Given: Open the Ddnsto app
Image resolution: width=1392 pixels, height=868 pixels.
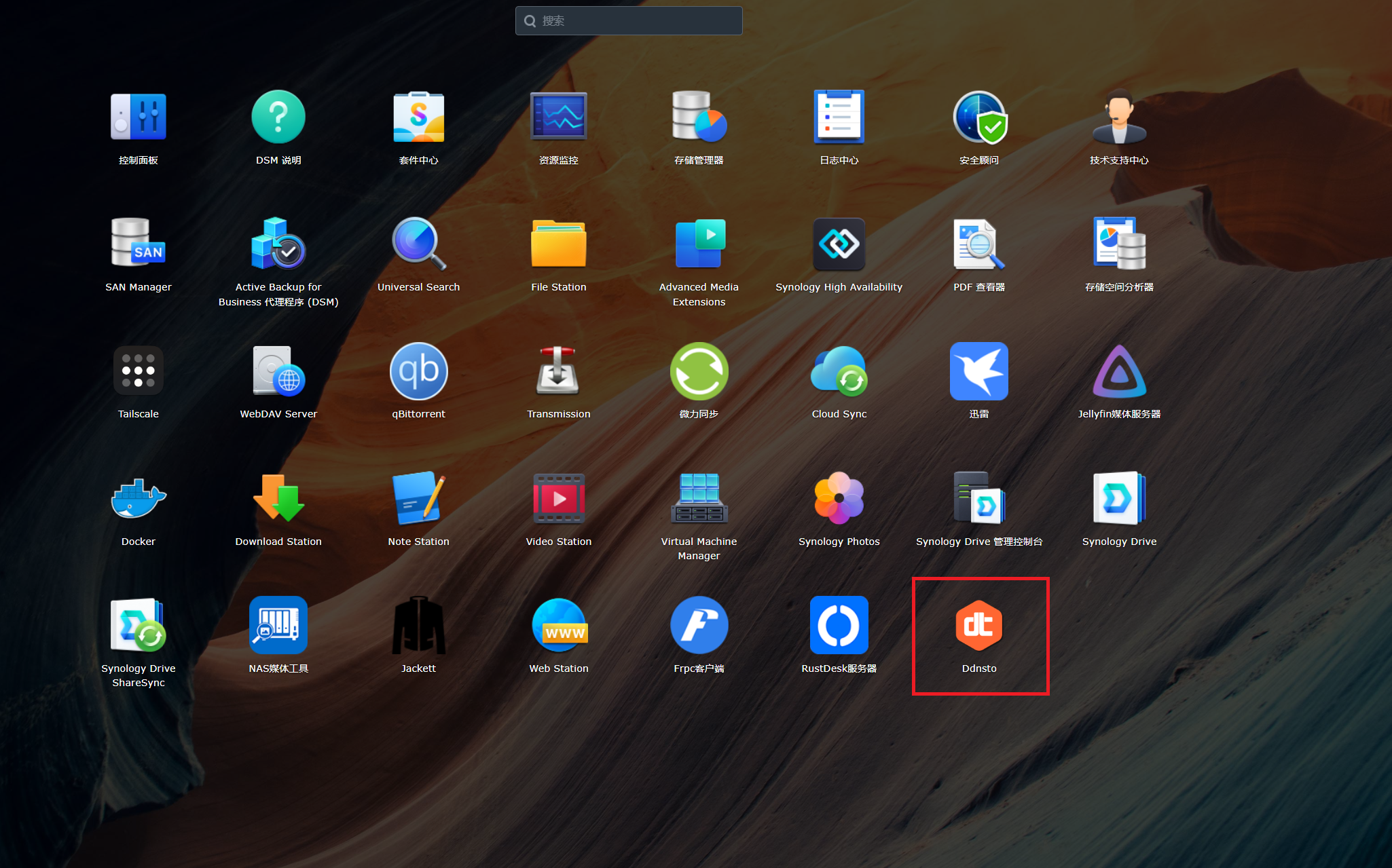Looking at the screenshot, I should click(978, 626).
